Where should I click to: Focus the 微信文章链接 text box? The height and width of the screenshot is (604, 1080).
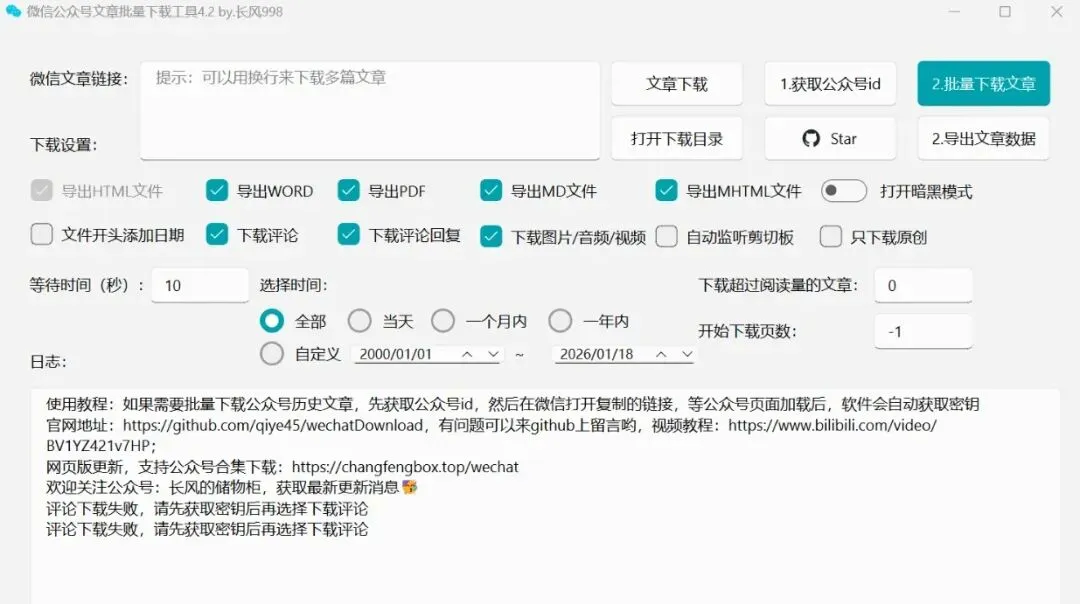point(370,111)
